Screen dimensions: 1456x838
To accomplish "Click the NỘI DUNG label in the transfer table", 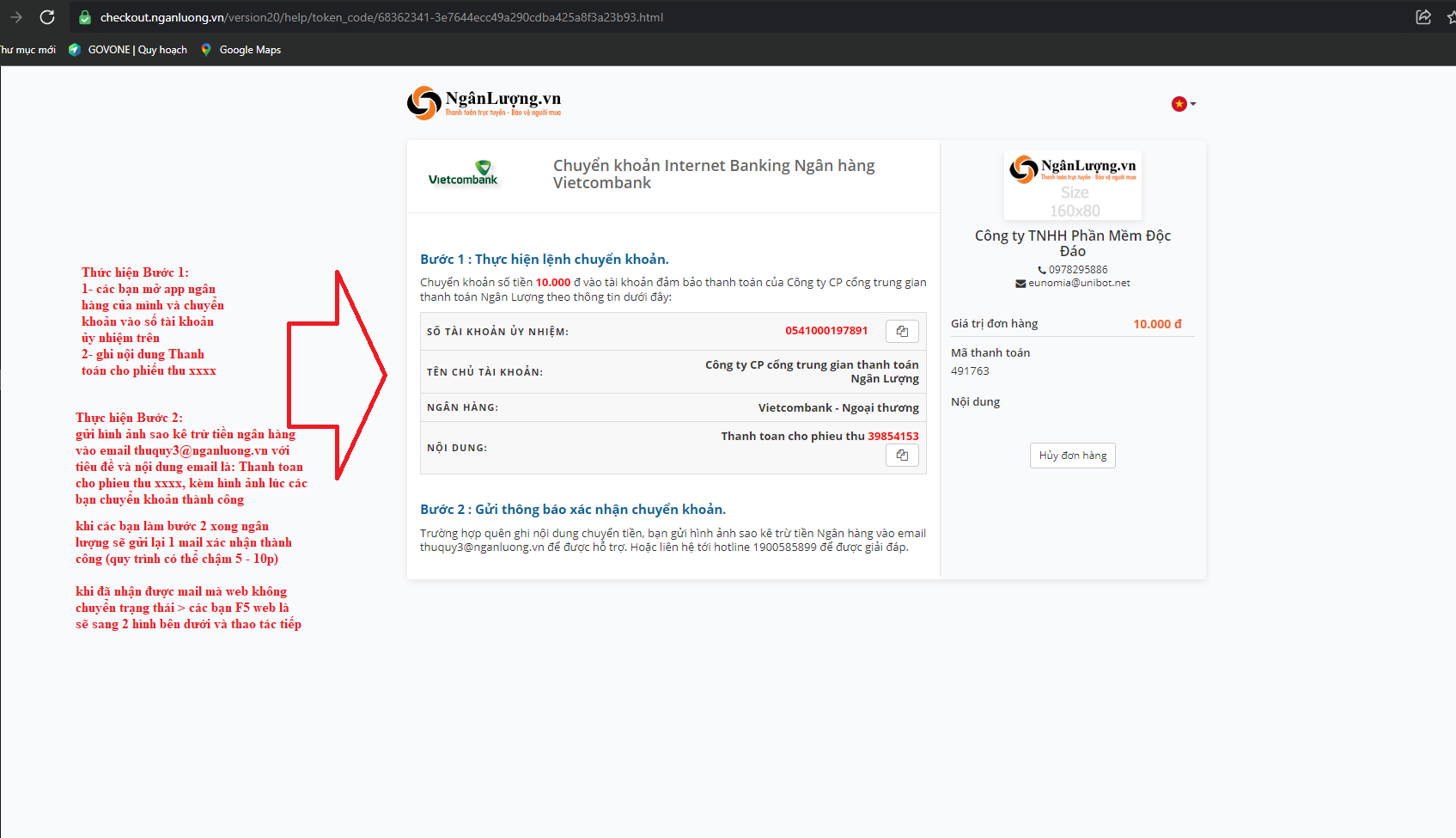I will coord(457,448).
